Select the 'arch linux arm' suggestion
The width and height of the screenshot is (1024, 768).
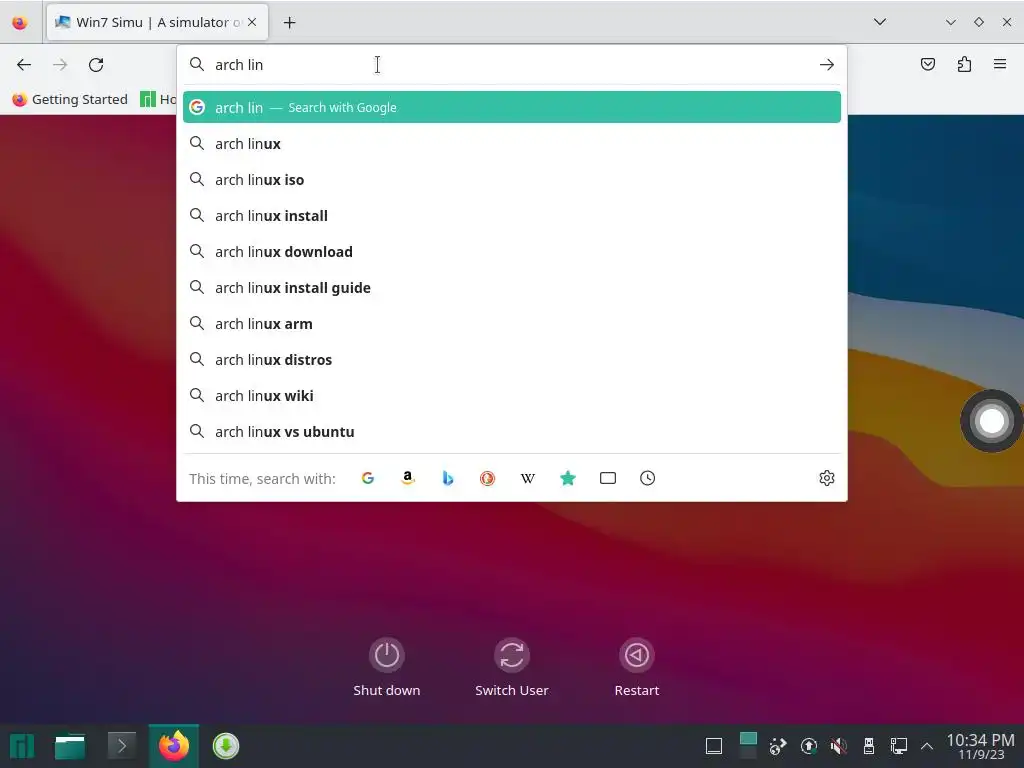tap(511, 324)
